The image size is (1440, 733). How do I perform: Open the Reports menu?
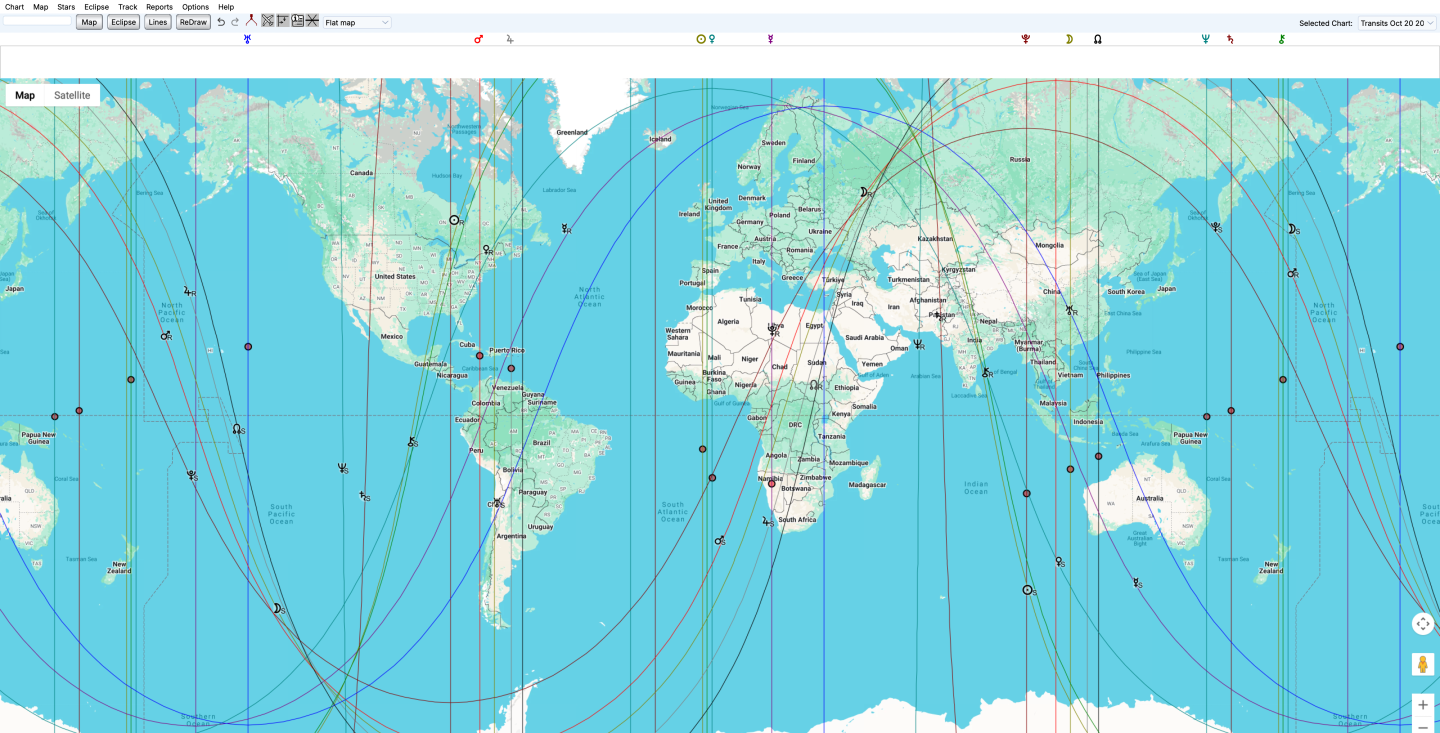[159, 7]
